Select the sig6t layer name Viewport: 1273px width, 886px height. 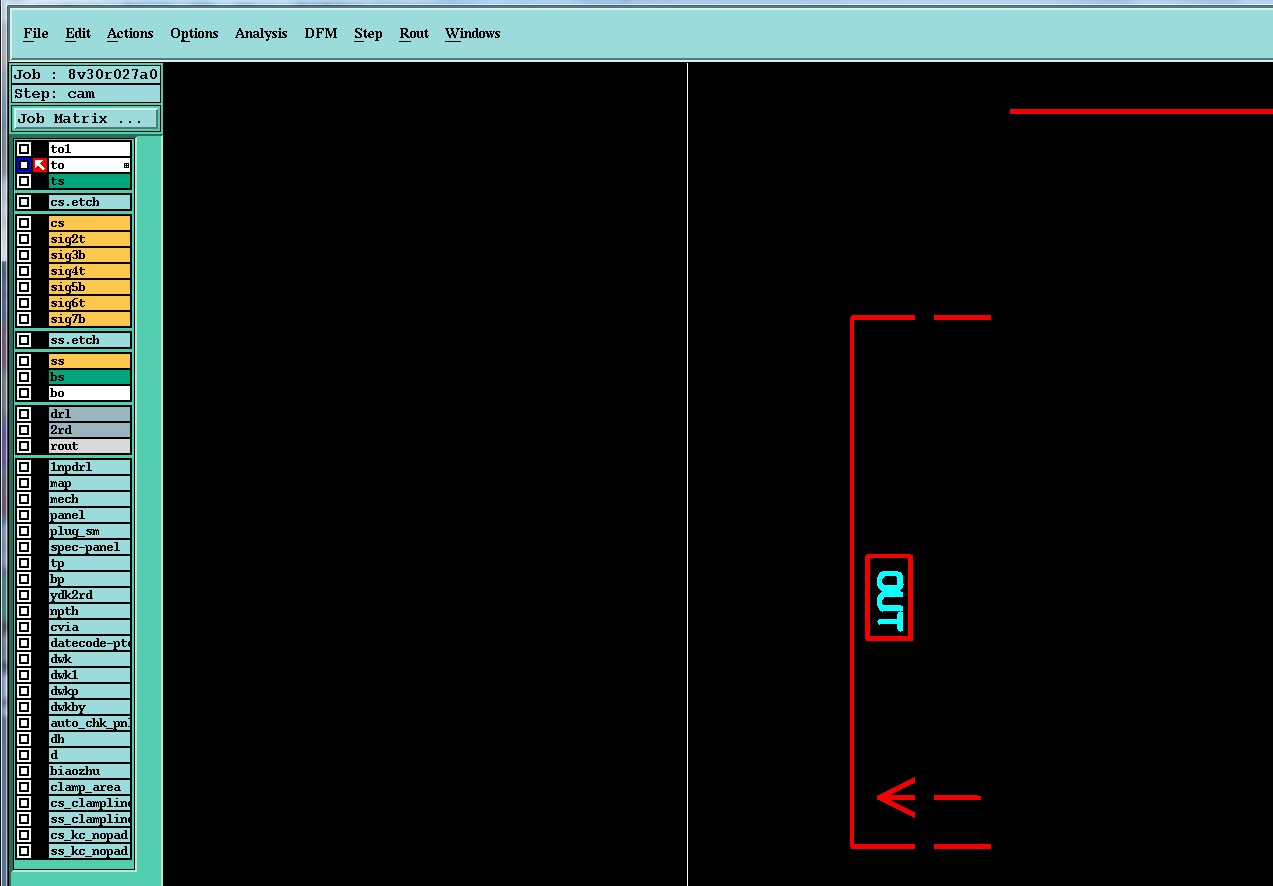(90, 303)
